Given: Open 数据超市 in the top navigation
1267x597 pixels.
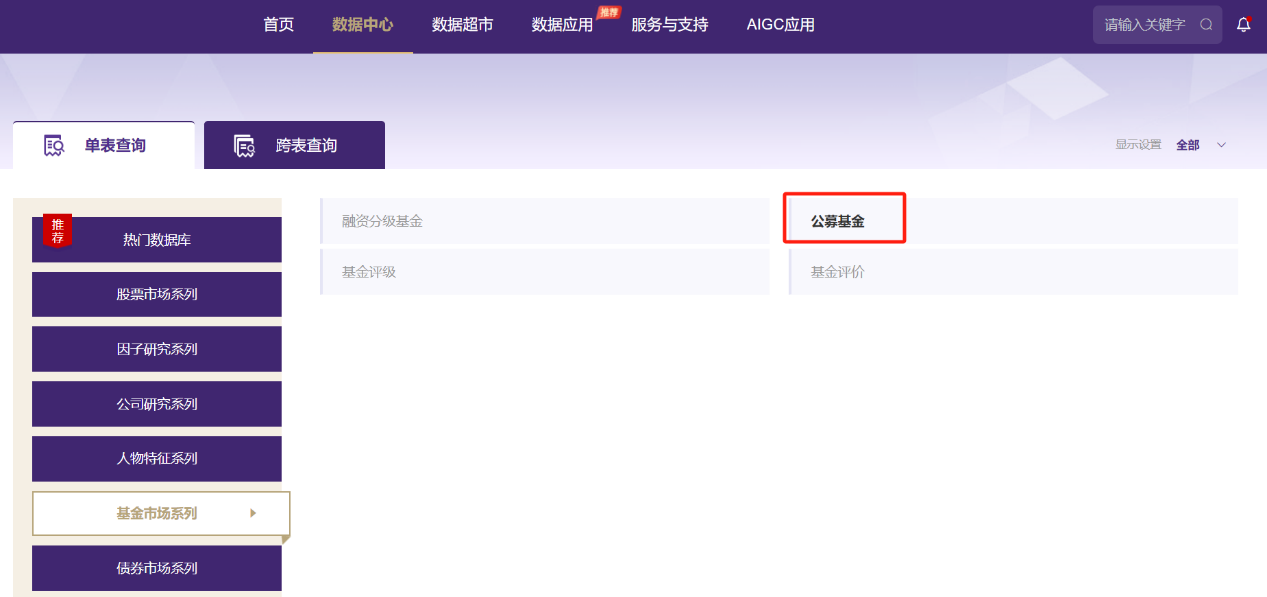Looking at the screenshot, I should tap(462, 25).
